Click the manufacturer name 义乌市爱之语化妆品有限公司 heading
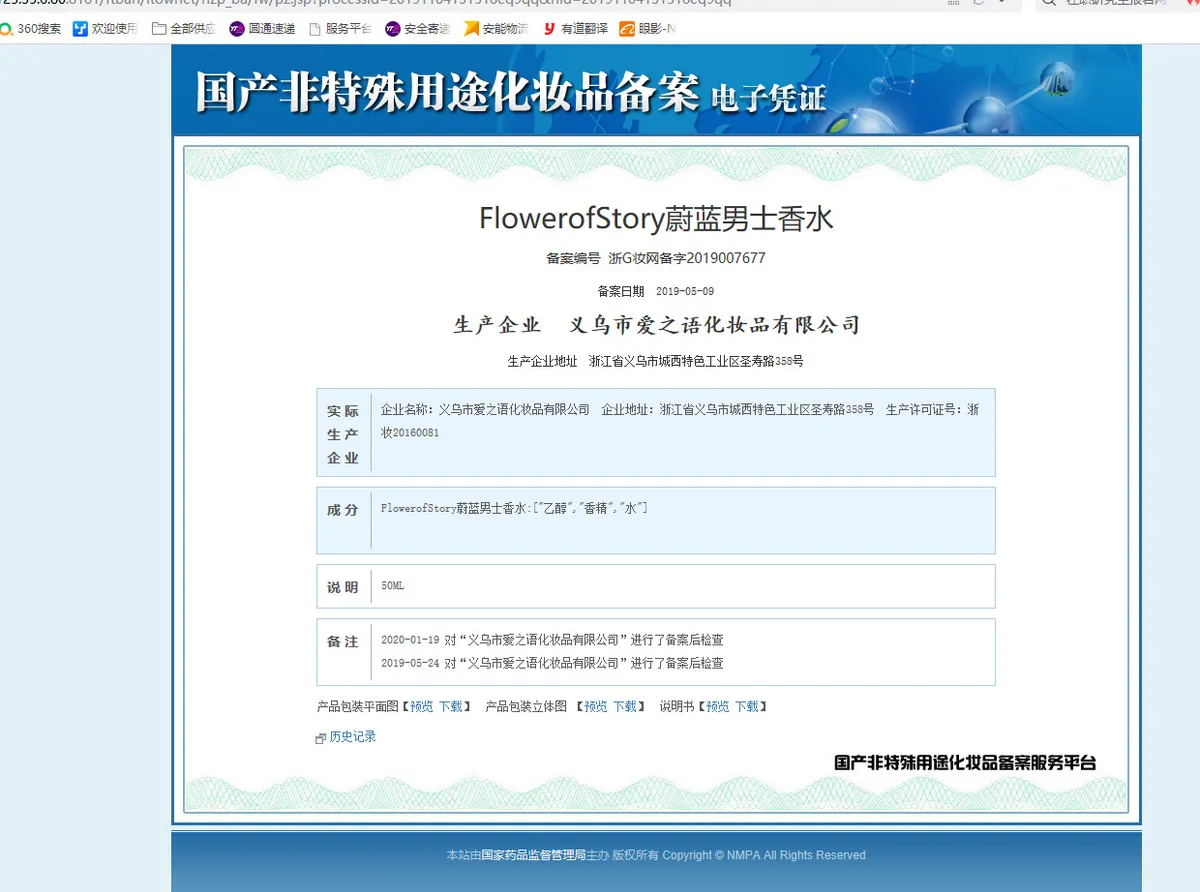The height and width of the screenshot is (892, 1200). pyautogui.click(x=714, y=325)
